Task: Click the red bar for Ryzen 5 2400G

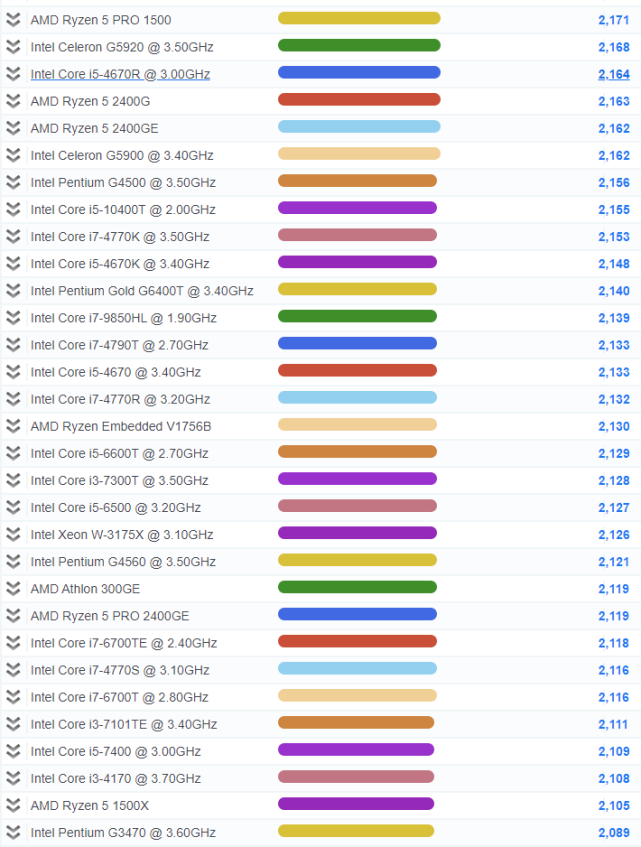Action: tap(359, 99)
